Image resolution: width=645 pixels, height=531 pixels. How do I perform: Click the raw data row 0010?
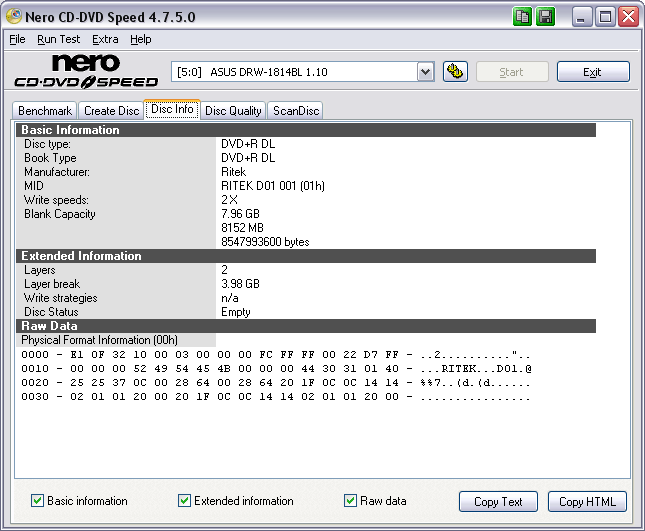coord(276,369)
